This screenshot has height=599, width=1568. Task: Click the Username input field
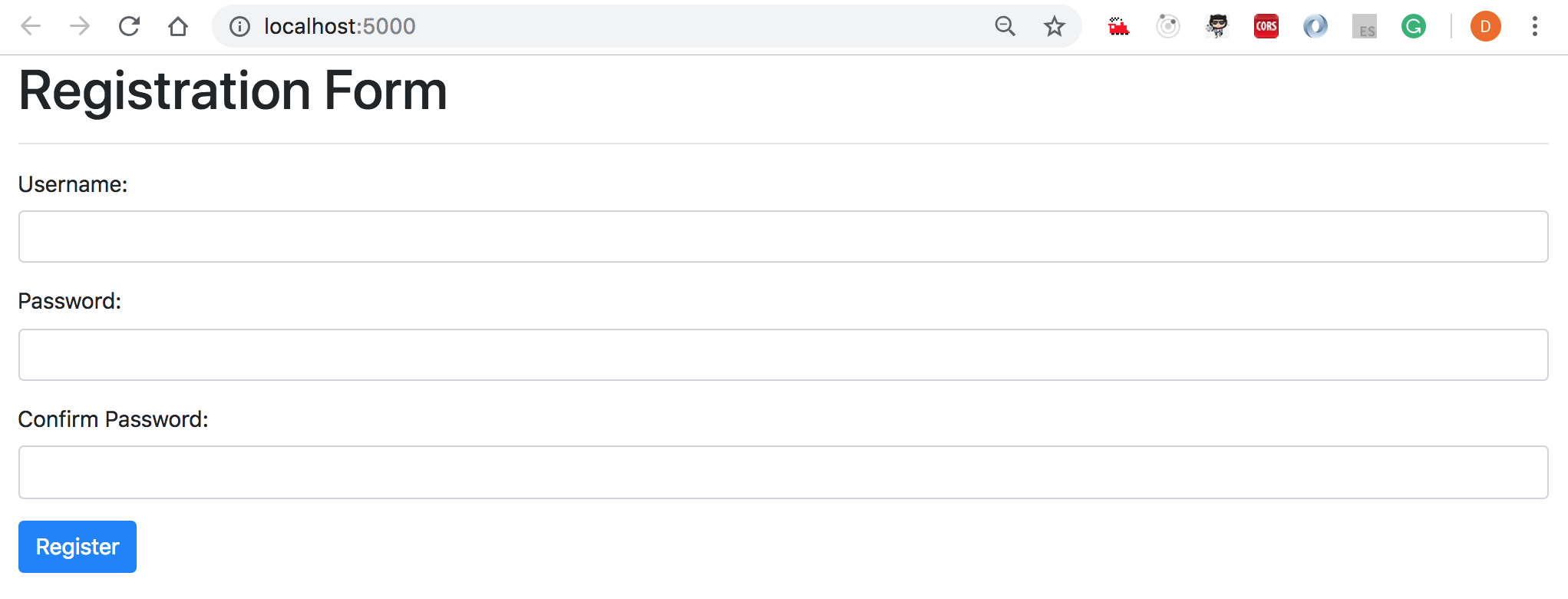tap(783, 236)
